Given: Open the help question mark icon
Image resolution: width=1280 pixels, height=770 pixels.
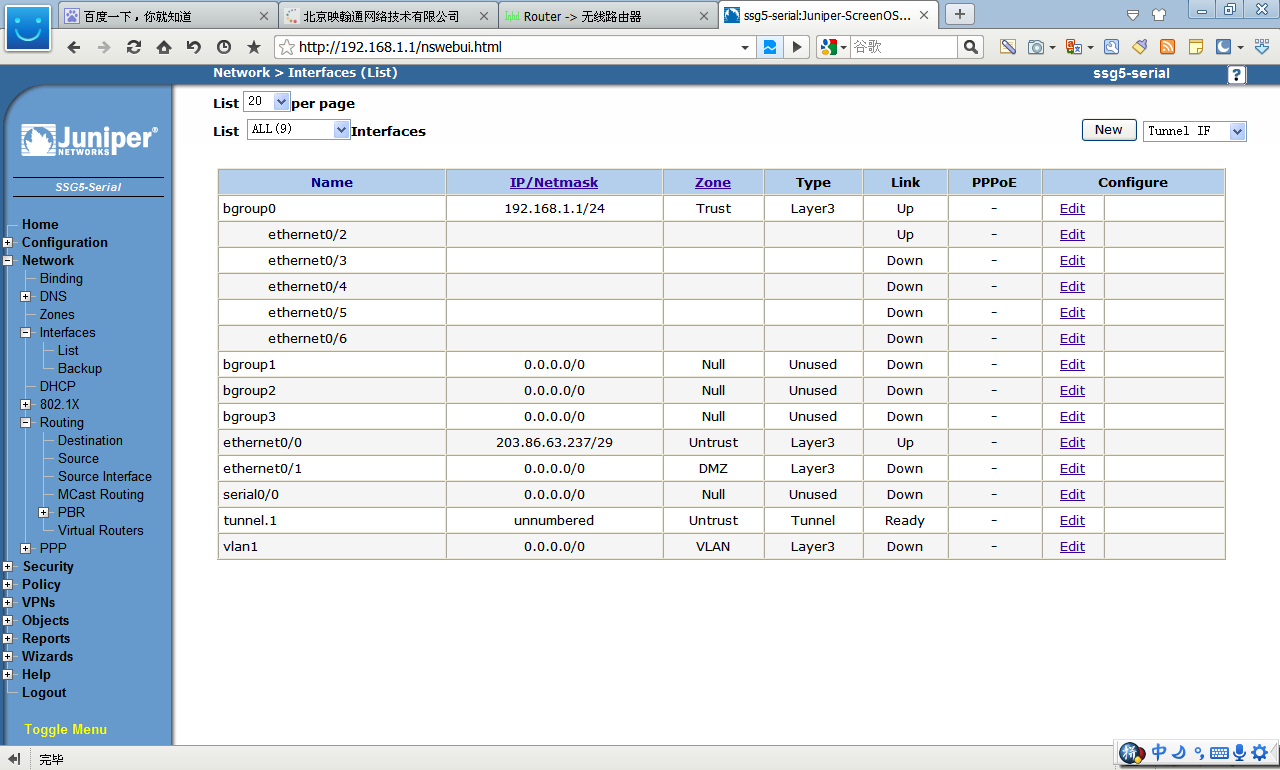Looking at the screenshot, I should point(1237,75).
